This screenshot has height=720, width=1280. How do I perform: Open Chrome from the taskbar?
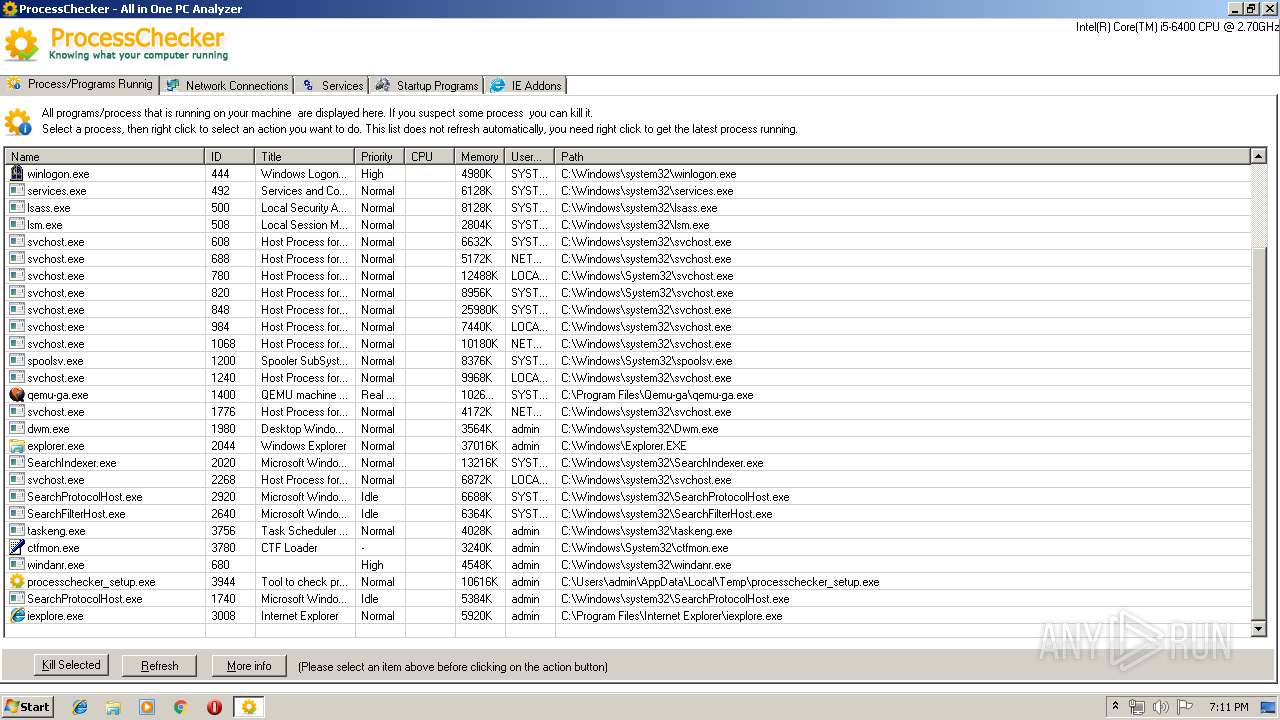[181, 707]
